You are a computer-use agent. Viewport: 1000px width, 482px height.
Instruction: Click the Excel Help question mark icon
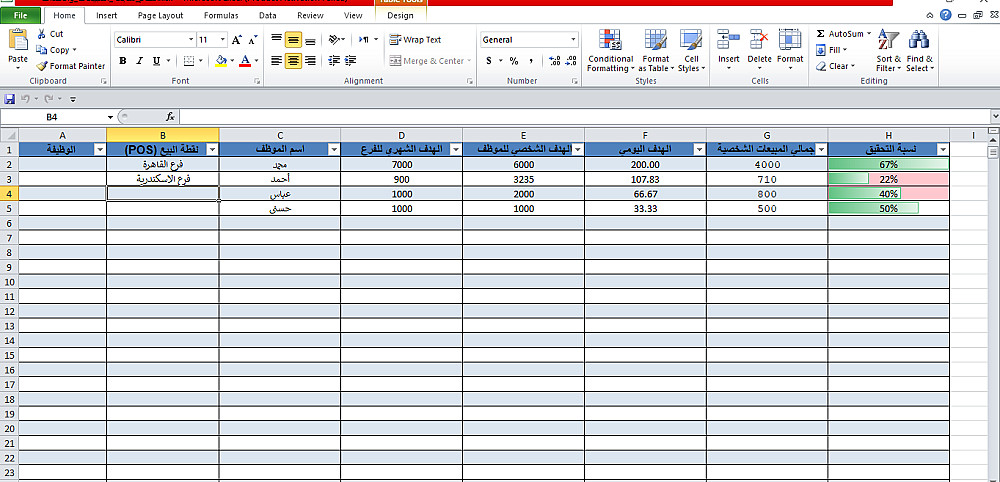945,15
